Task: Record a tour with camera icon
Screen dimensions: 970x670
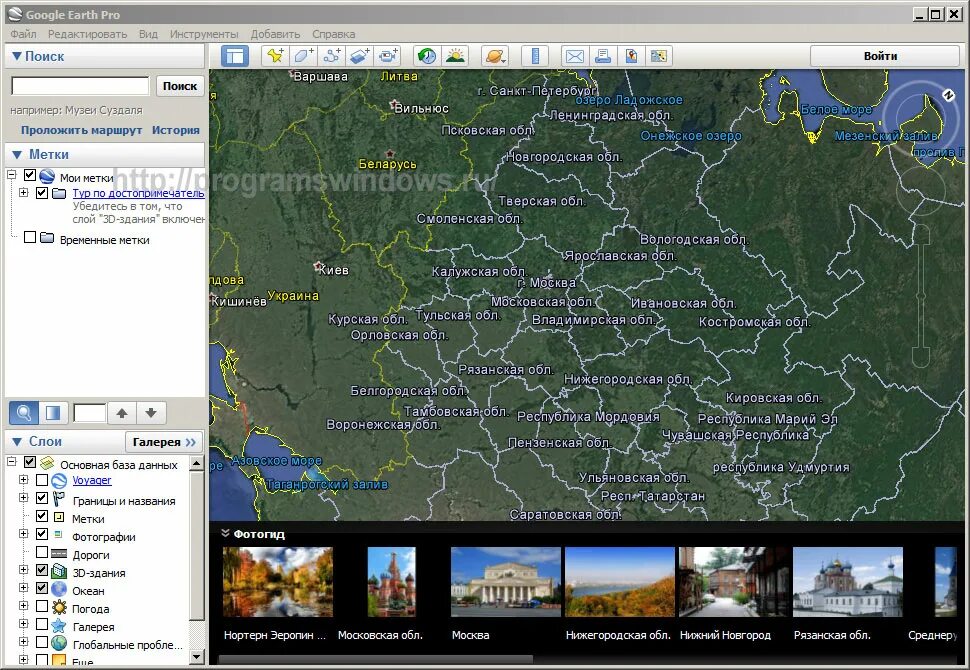Action: coord(388,56)
